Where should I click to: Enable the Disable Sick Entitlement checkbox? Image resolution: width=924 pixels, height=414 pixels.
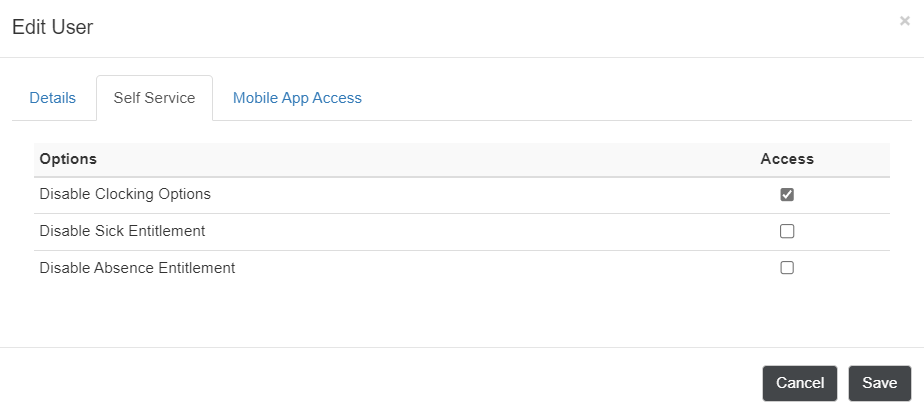click(x=787, y=231)
